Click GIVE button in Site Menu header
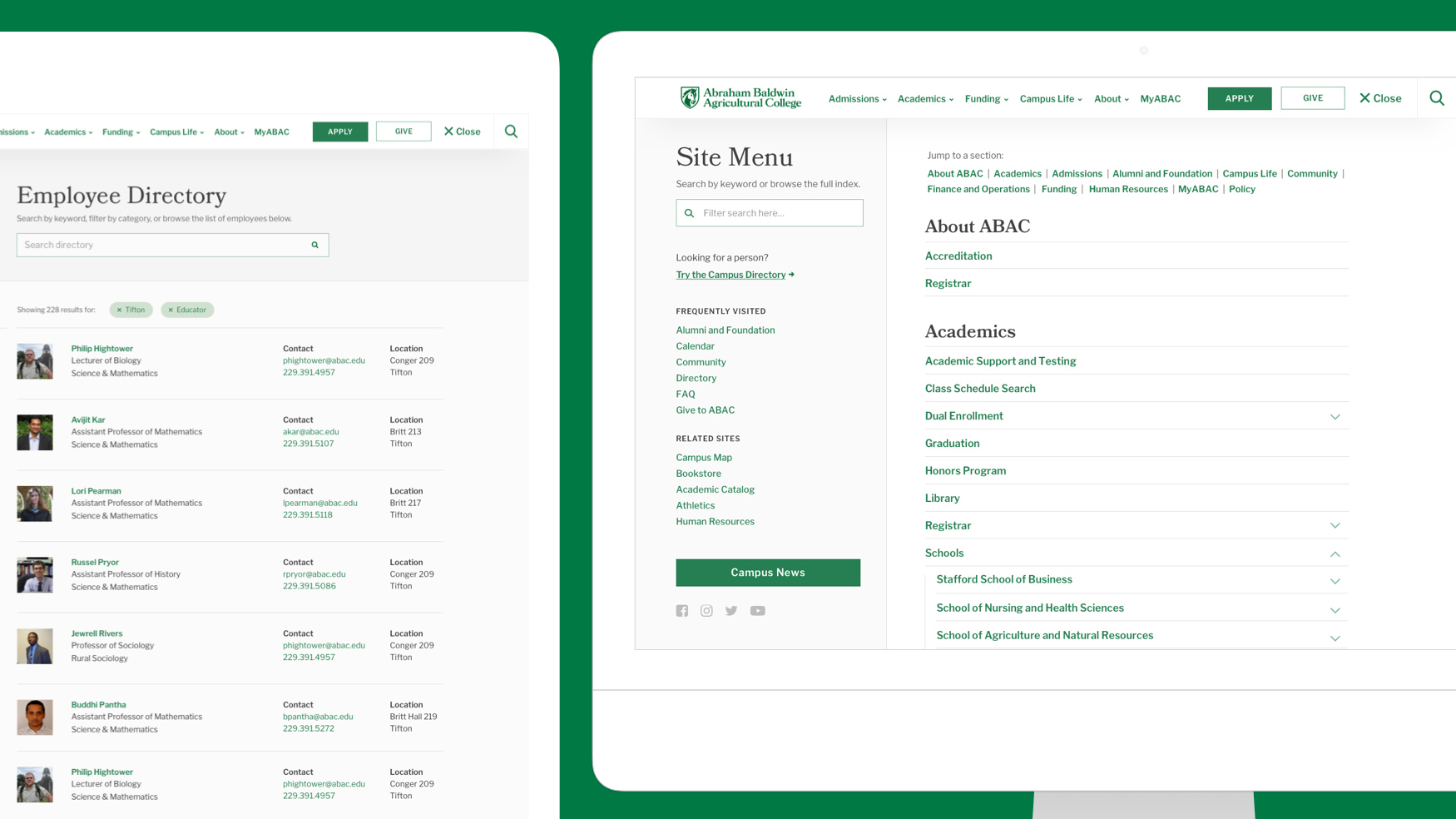Image resolution: width=1456 pixels, height=819 pixels. [1312, 98]
